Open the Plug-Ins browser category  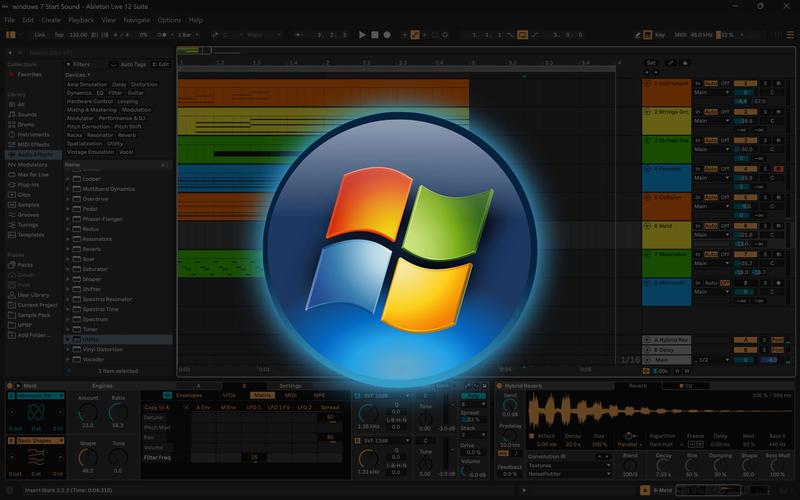(29, 184)
